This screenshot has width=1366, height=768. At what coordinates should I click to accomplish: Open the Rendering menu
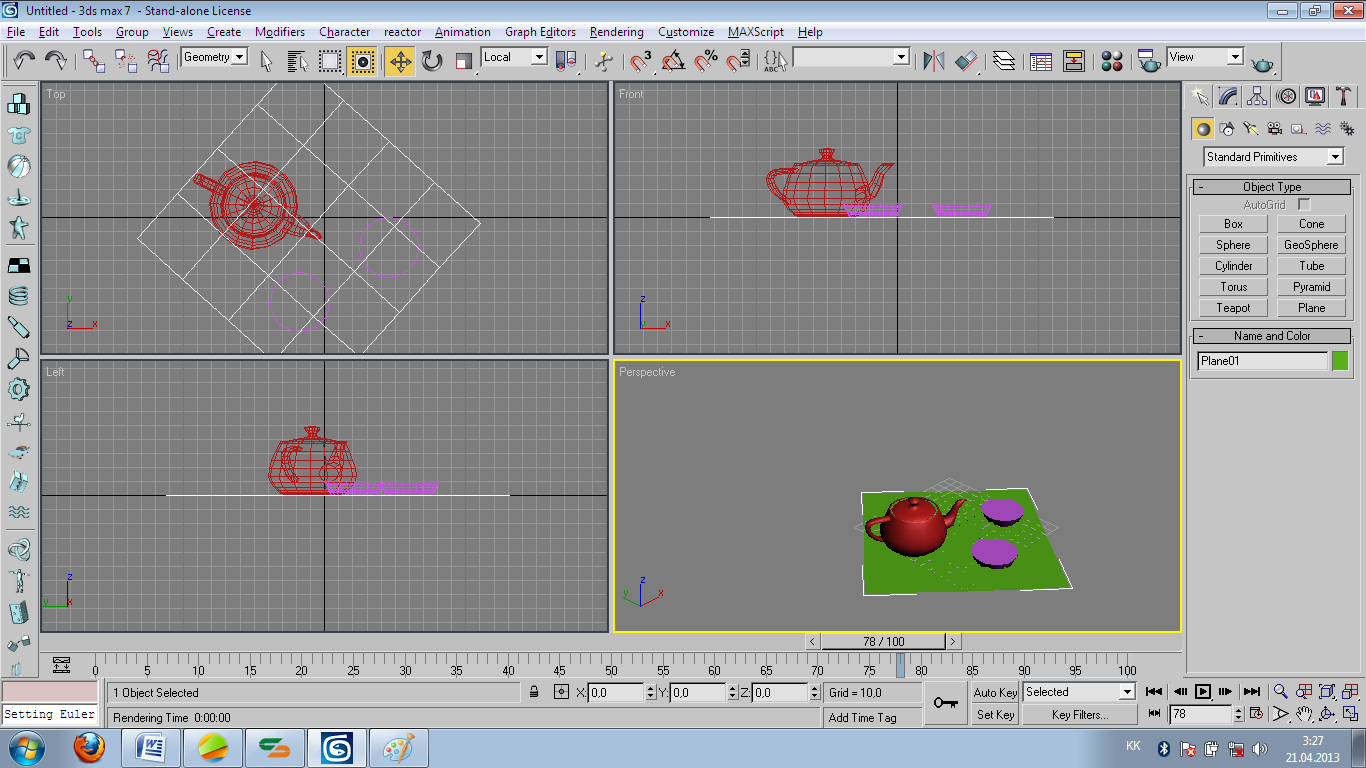pyautogui.click(x=616, y=32)
